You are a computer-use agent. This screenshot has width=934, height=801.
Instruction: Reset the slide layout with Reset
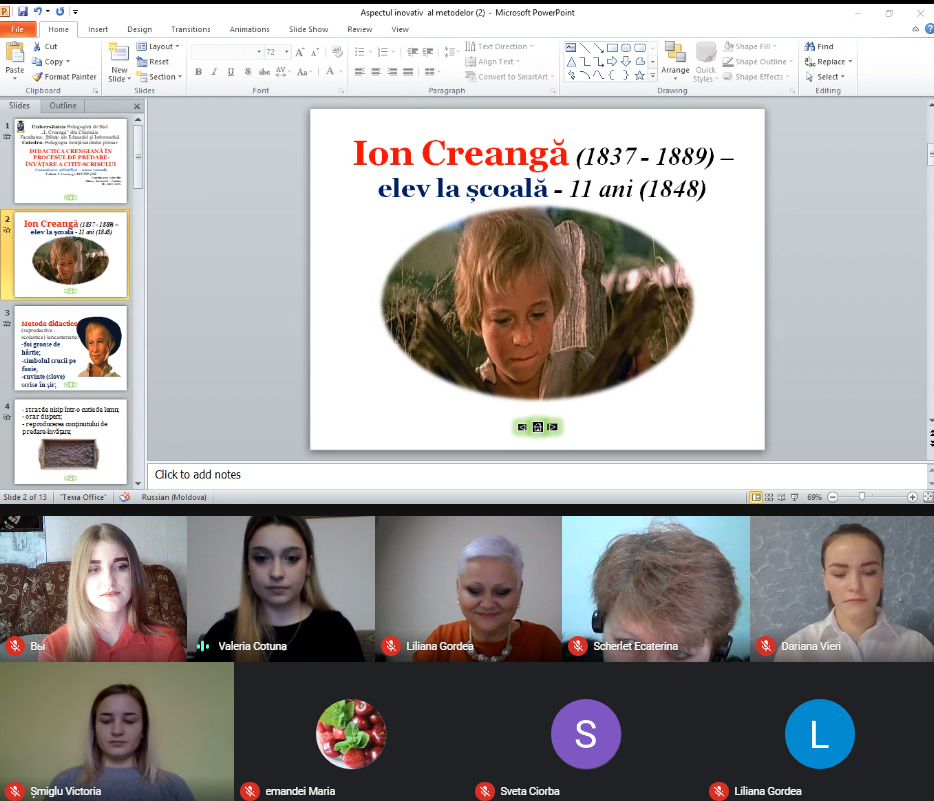click(x=152, y=62)
